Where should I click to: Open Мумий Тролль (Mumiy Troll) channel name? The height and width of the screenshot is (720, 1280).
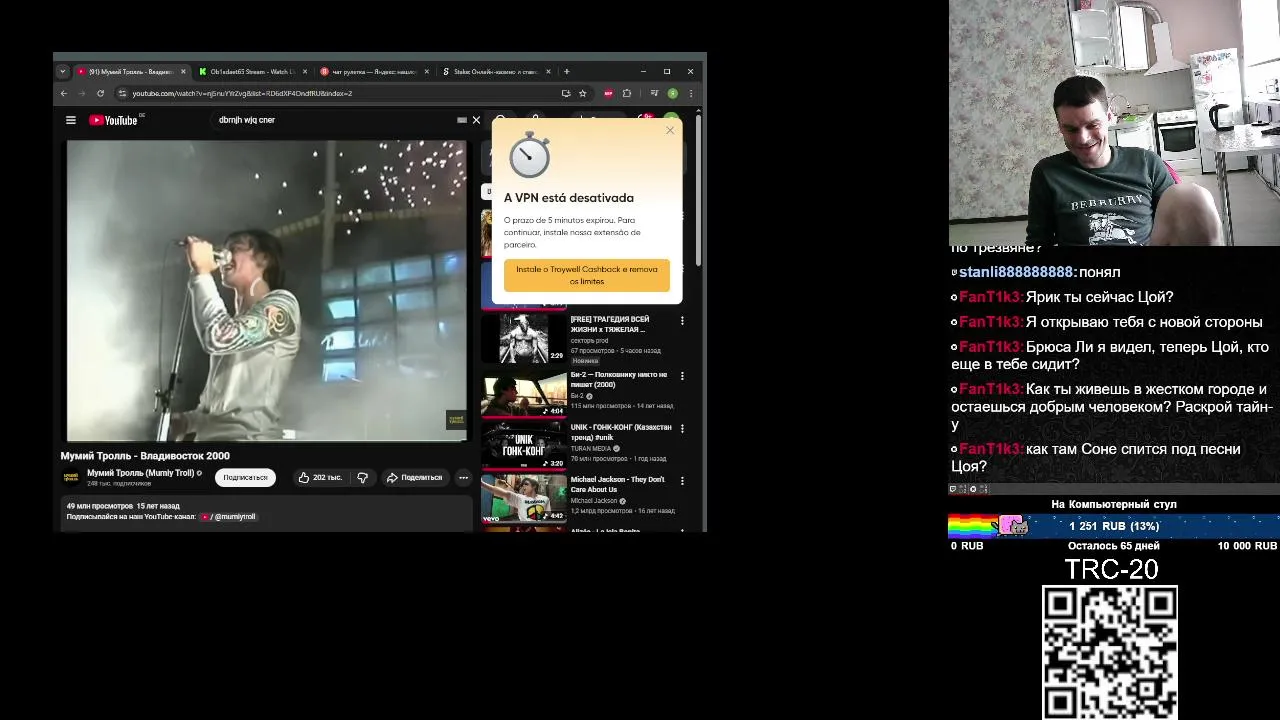pyautogui.click(x=140, y=473)
